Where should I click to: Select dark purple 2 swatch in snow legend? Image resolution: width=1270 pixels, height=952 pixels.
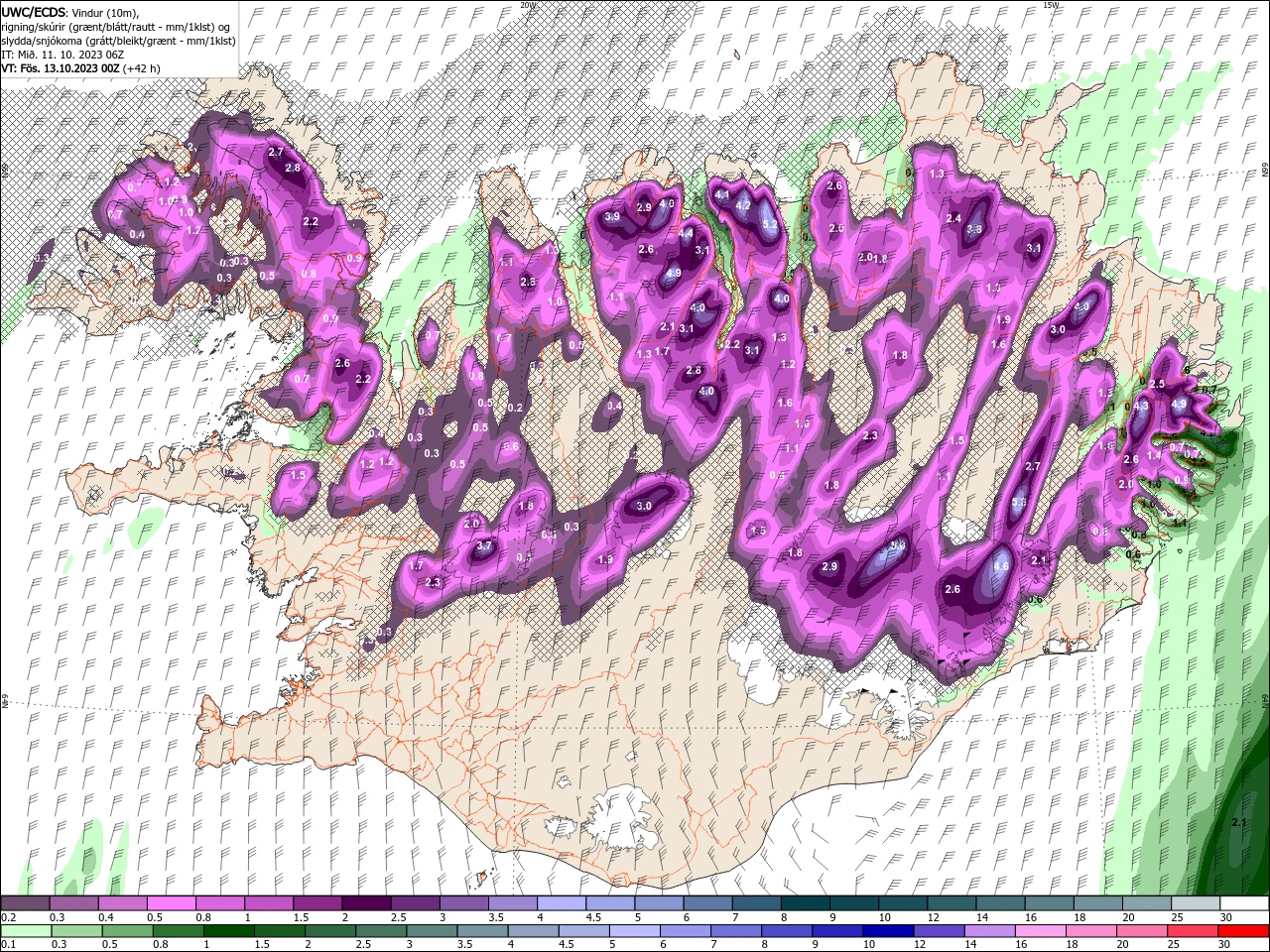click(x=366, y=903)
